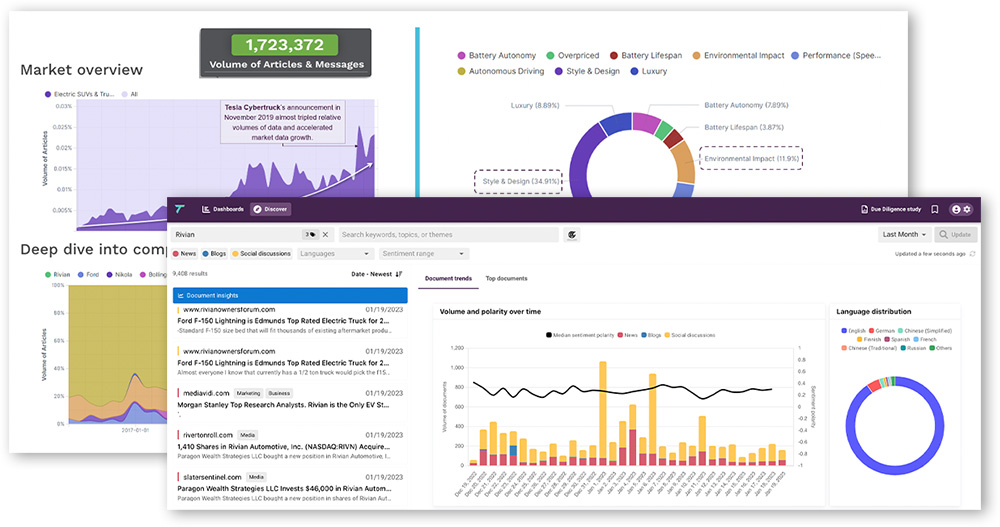Open the user account avatar icon

tap(956, 209)
